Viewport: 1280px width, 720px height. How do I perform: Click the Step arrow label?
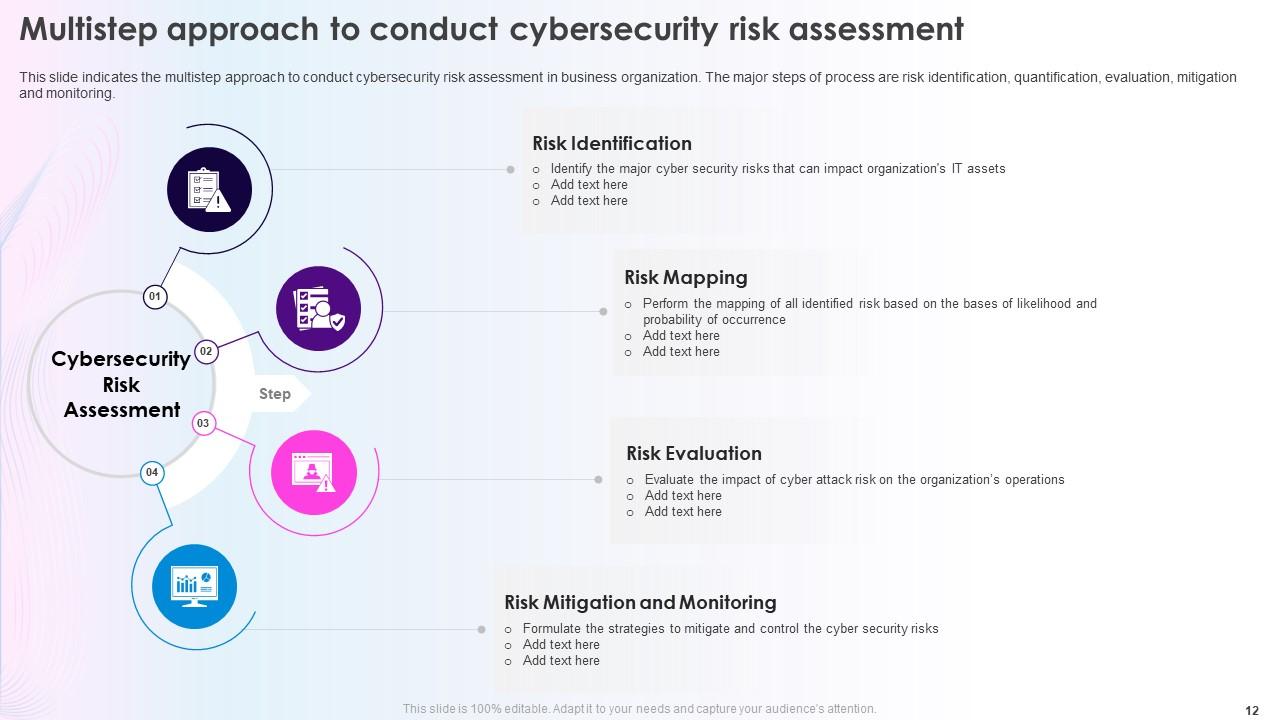[x=275, y=394]
